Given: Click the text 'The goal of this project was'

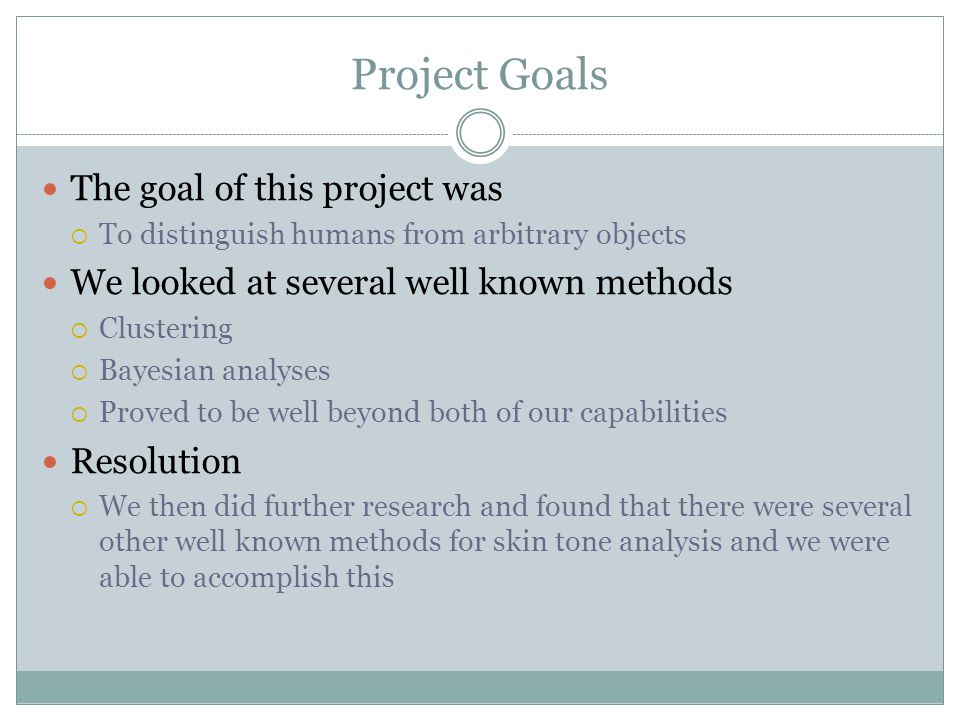Looking at the screenshot, I should [286, 189].
